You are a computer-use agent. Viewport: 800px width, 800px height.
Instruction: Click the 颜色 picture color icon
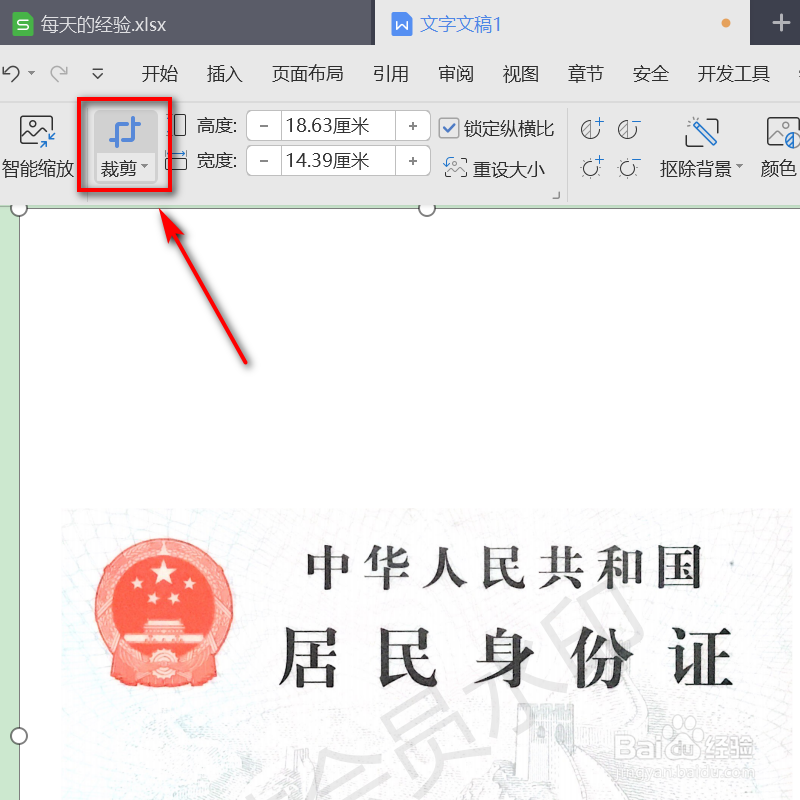click(783, 132)
